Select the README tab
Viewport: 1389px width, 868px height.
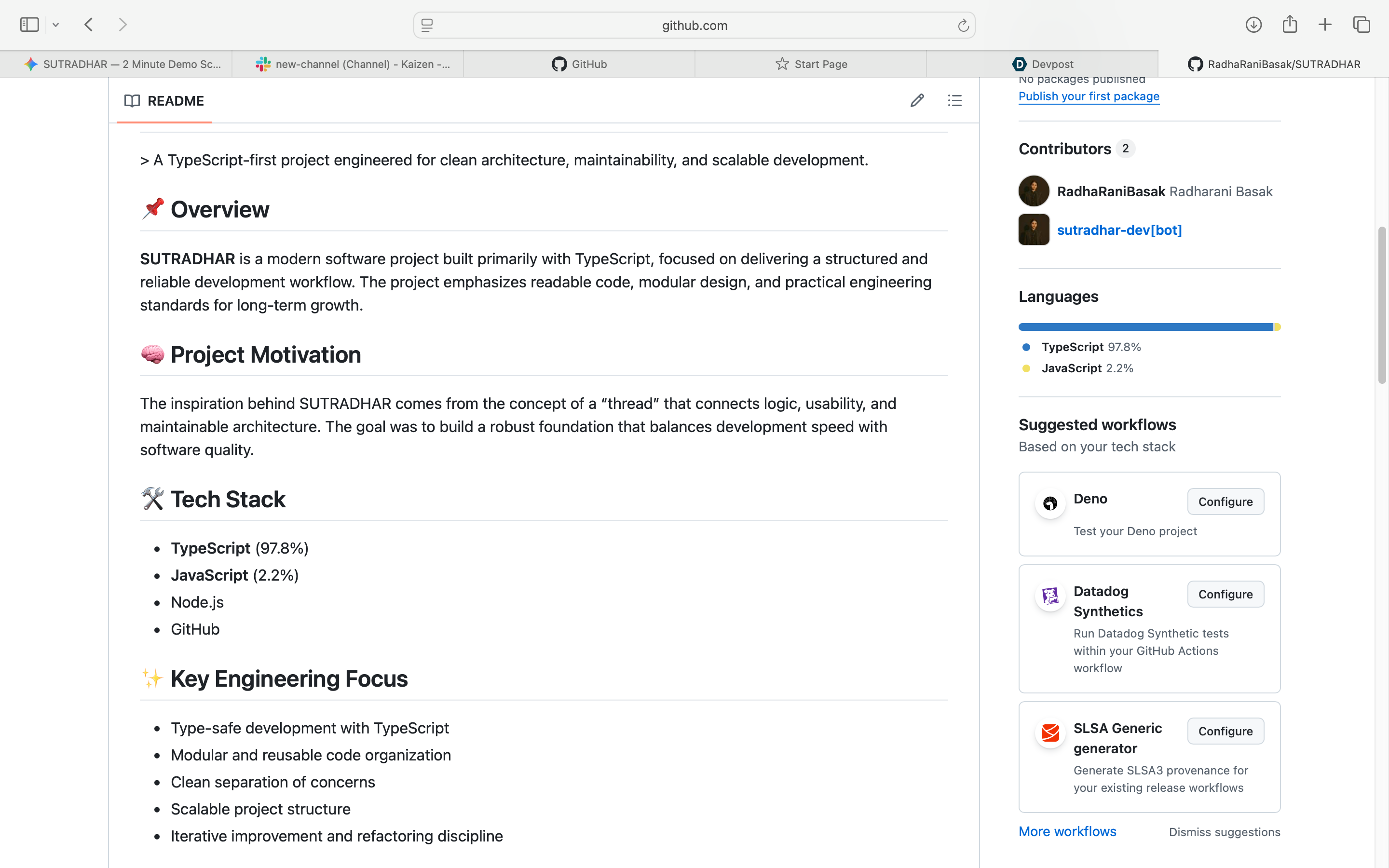click(164, 101)
